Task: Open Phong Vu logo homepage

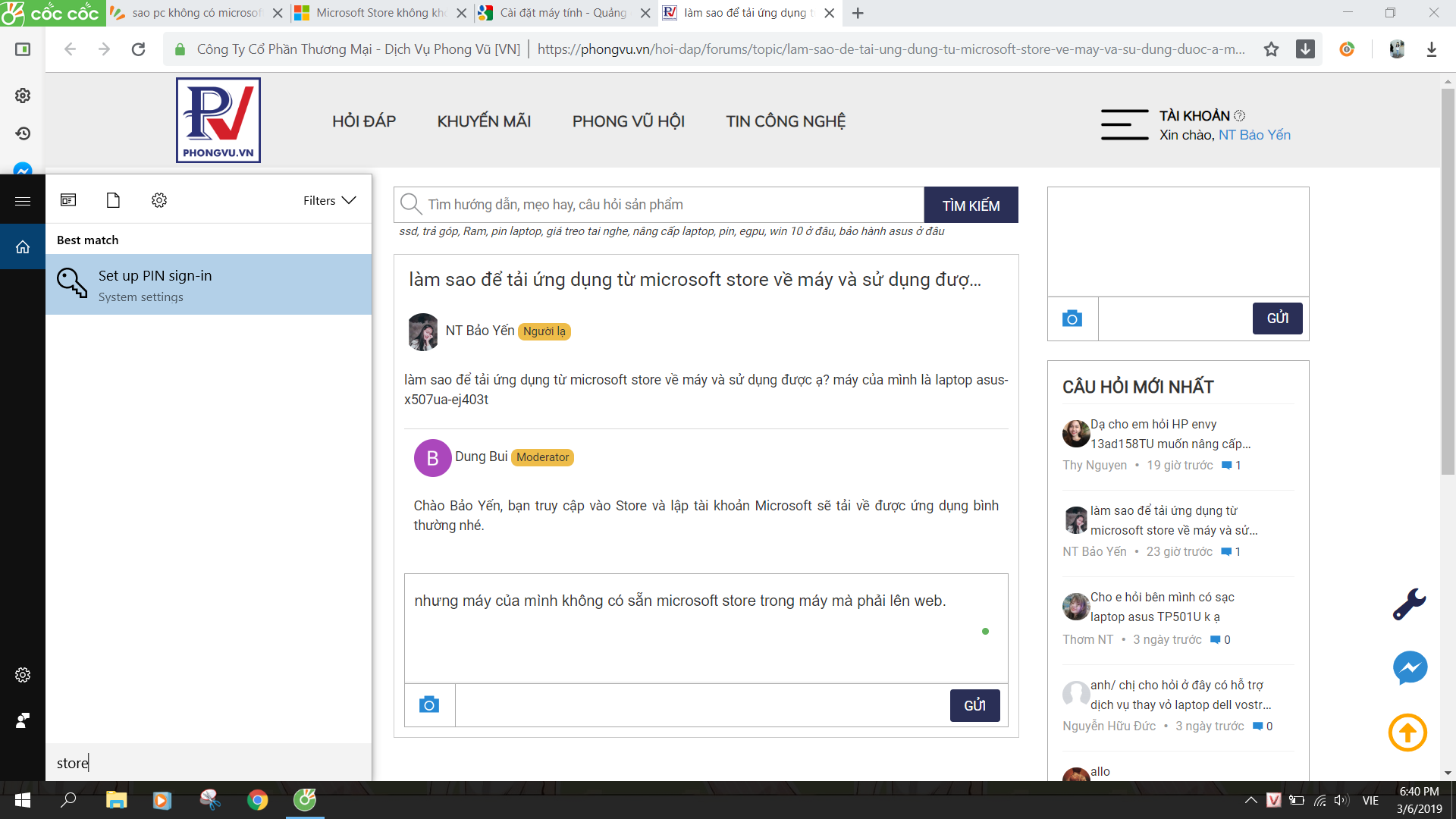Action: point(218,120)
